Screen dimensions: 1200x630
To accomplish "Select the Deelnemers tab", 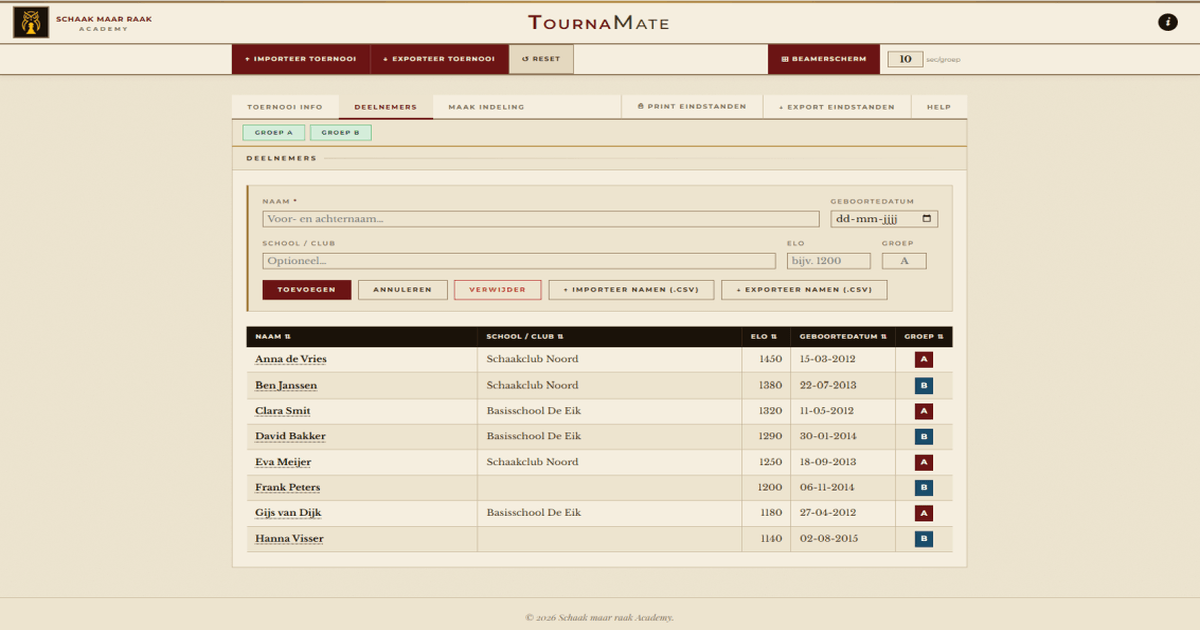I will 386,107.
